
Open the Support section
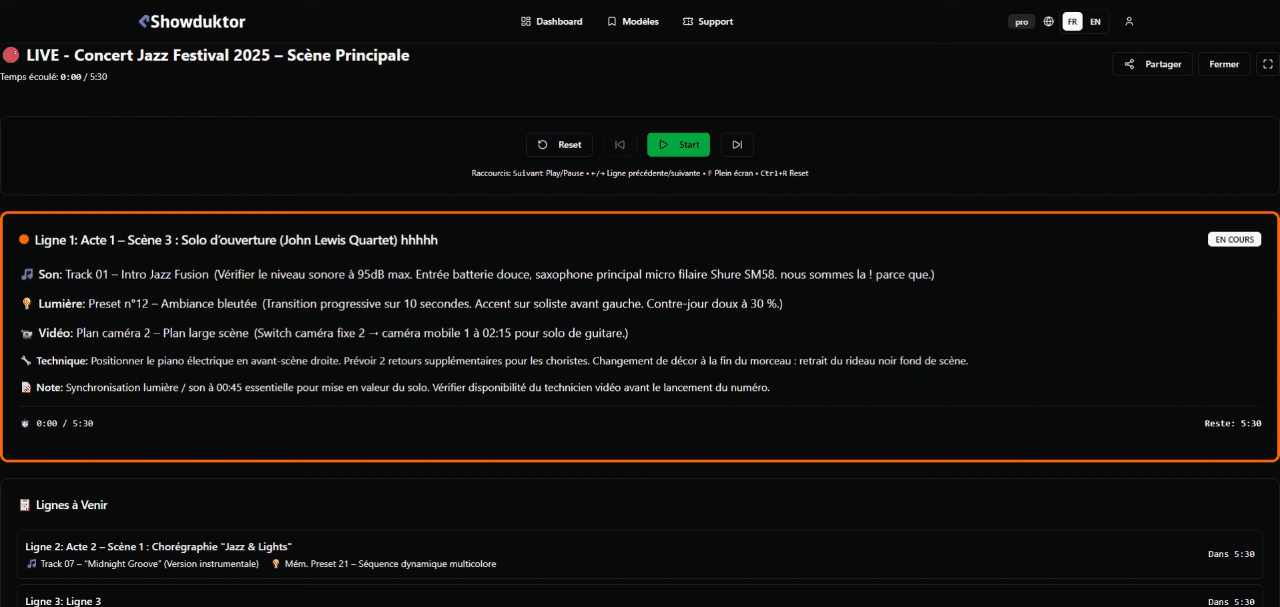coord(708,21)
